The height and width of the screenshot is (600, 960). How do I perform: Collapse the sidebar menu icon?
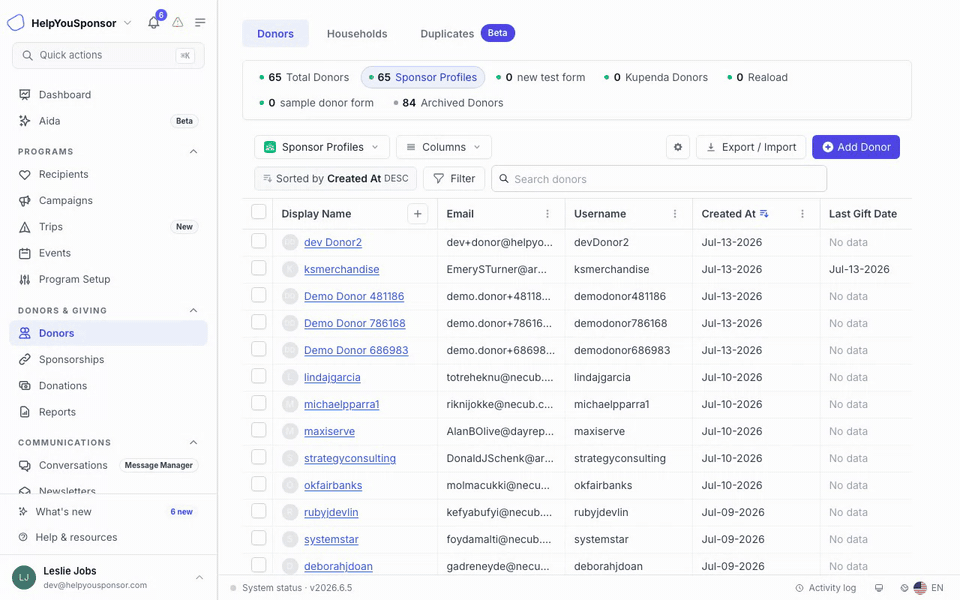(200, 23)
